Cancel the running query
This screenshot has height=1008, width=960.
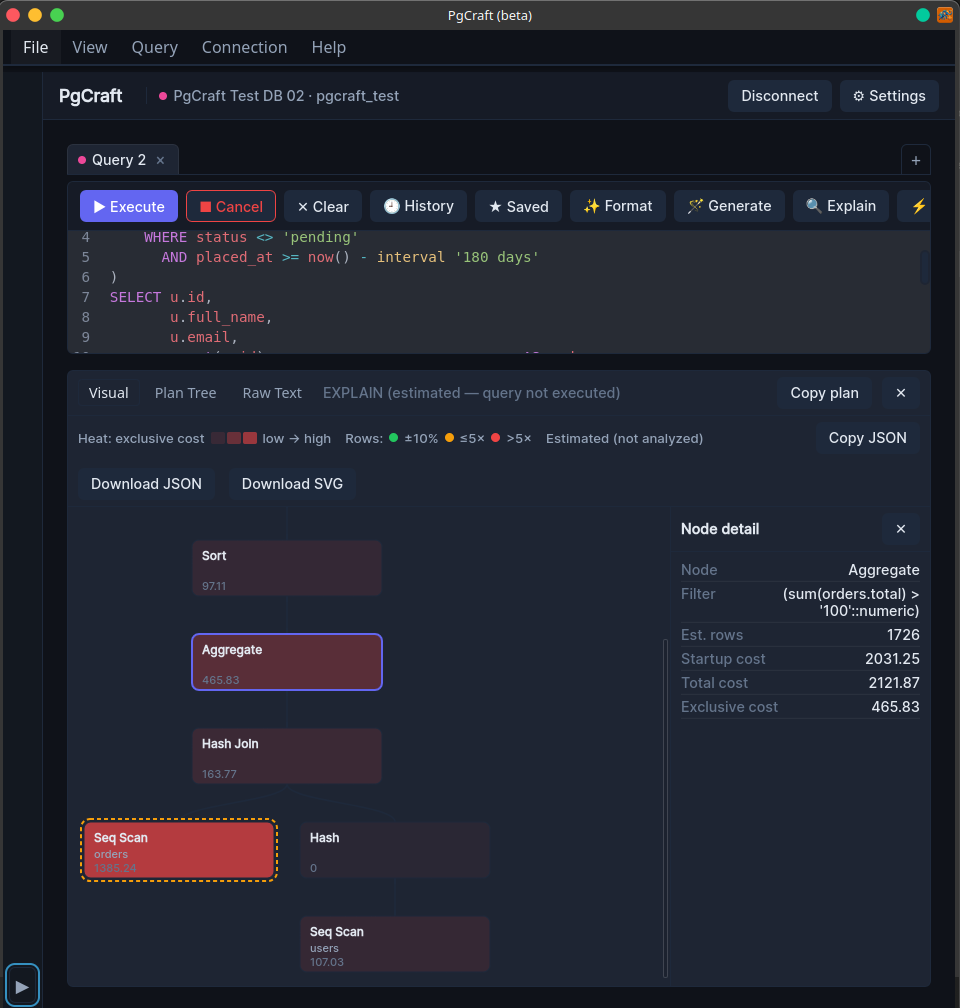click(231, 206)
